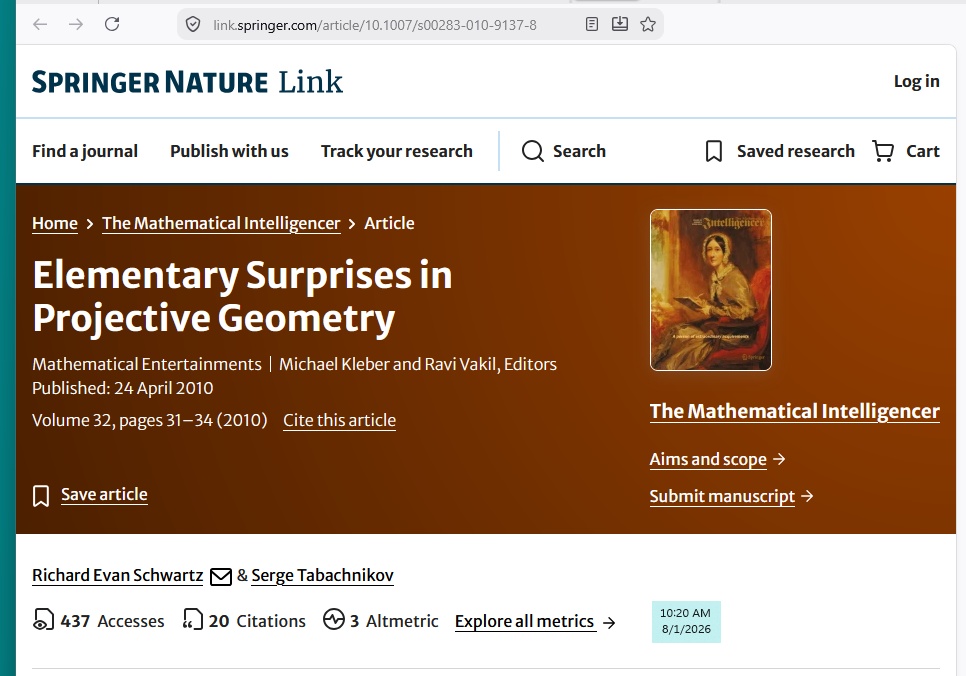The height and width of the screenshot is (676, 966).
Task: Open Find a journal menu
Action: tap(85, 151)
